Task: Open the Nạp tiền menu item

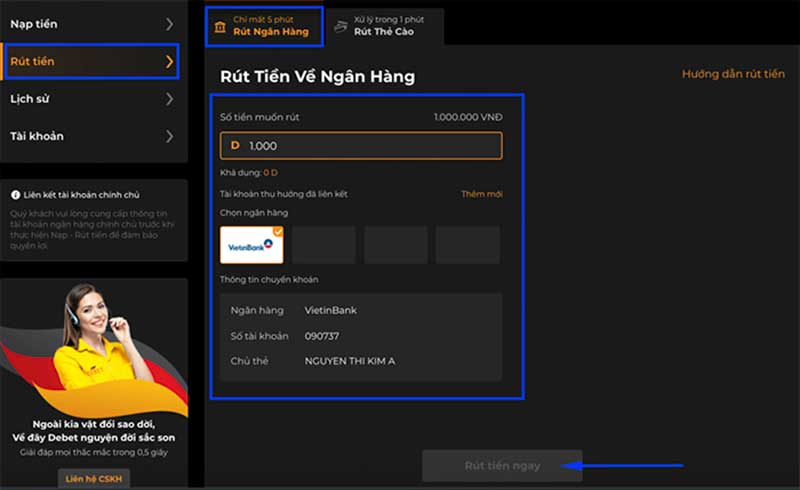Action: pyautogui.click(x=93, y=24)
